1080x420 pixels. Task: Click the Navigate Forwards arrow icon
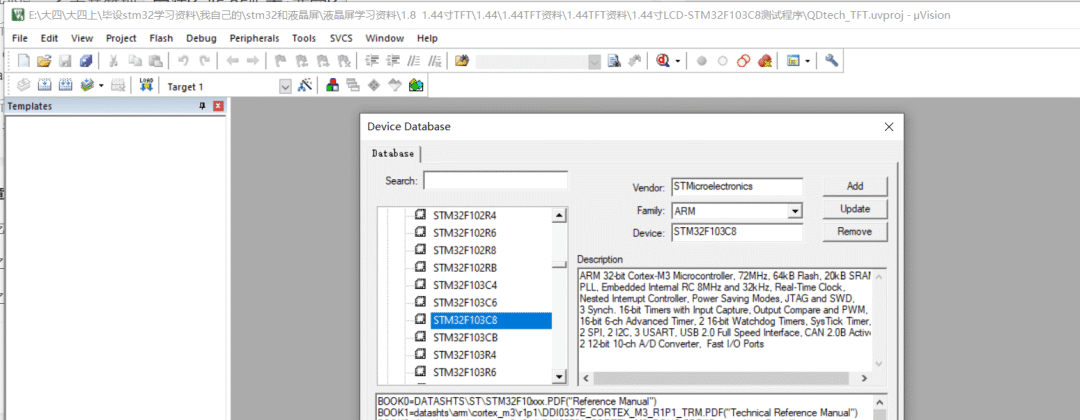click(253, 61)
